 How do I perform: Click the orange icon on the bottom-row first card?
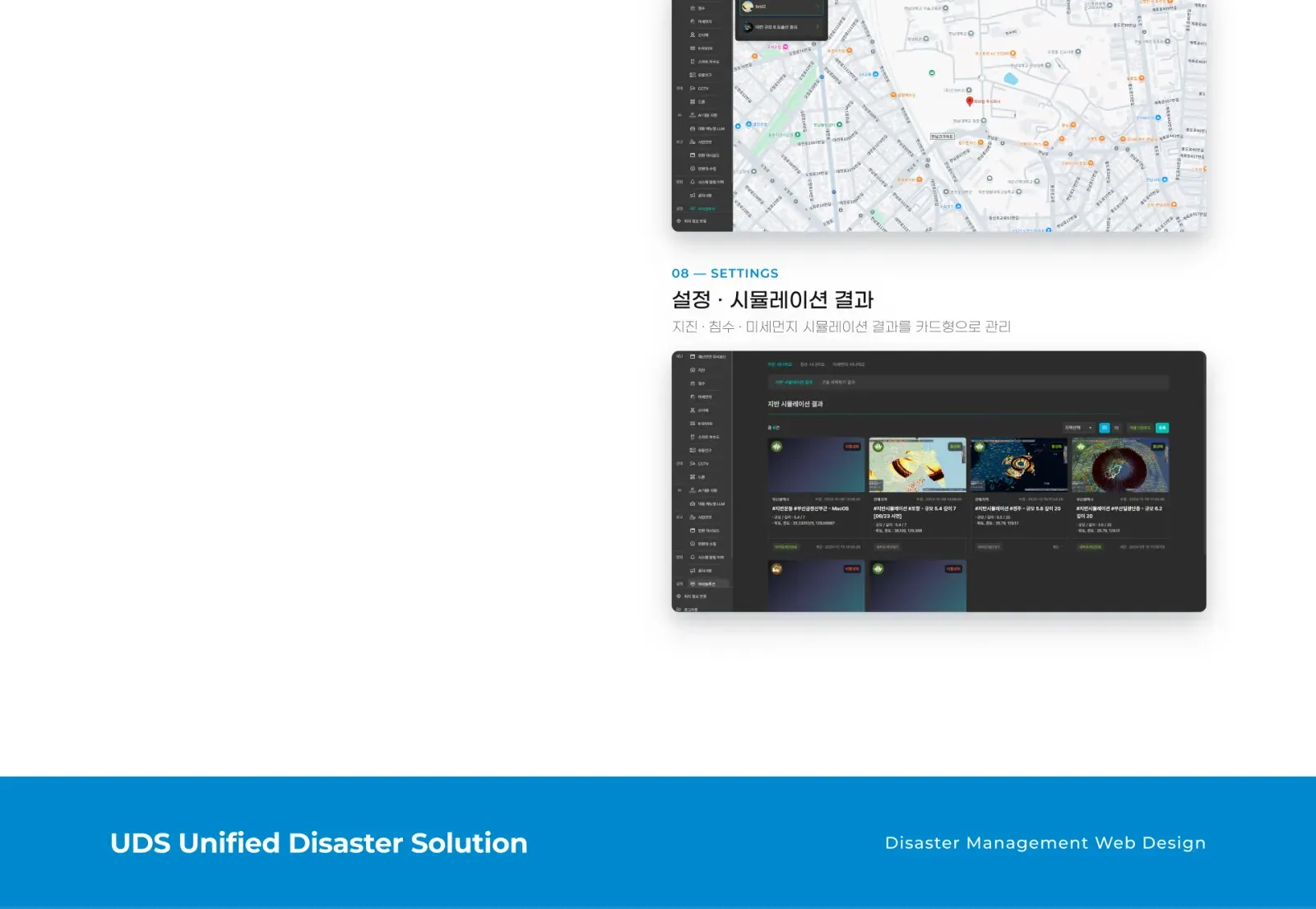776,568
